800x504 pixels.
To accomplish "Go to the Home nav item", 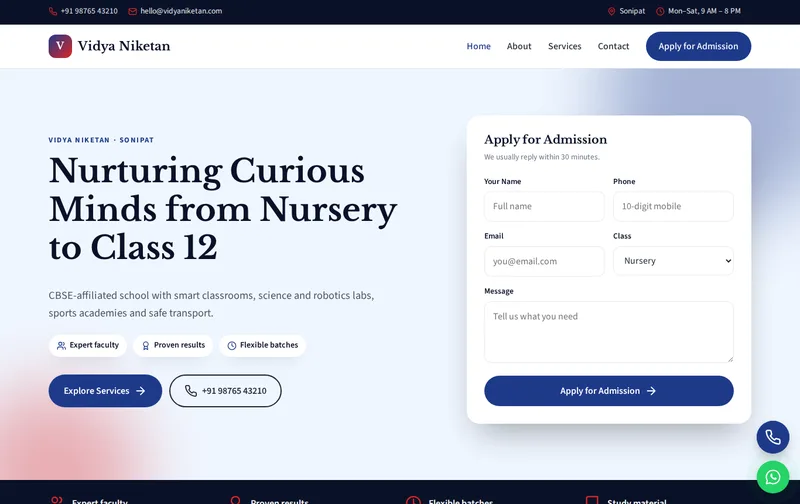I will click(479, 46).
